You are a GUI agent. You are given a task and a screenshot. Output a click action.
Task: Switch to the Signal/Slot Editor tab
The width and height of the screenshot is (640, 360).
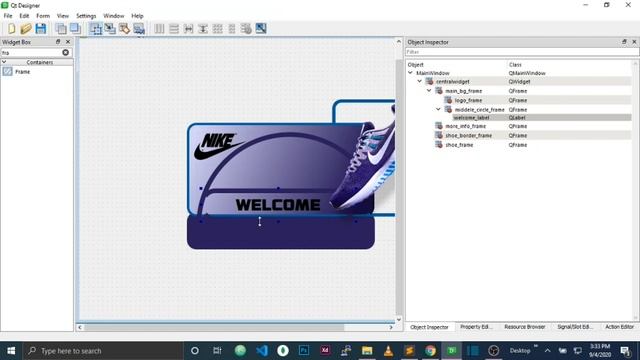575,327
